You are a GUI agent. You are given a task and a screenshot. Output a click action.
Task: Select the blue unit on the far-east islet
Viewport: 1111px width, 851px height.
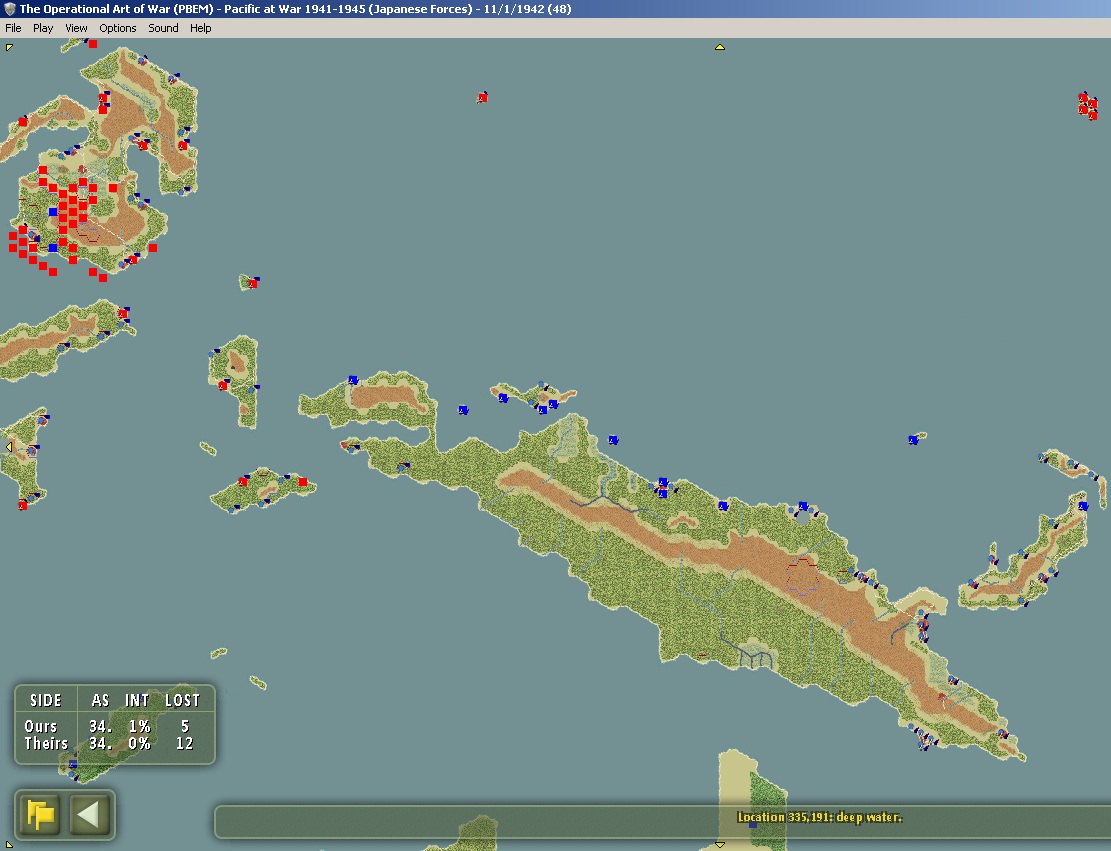[913, 440]
